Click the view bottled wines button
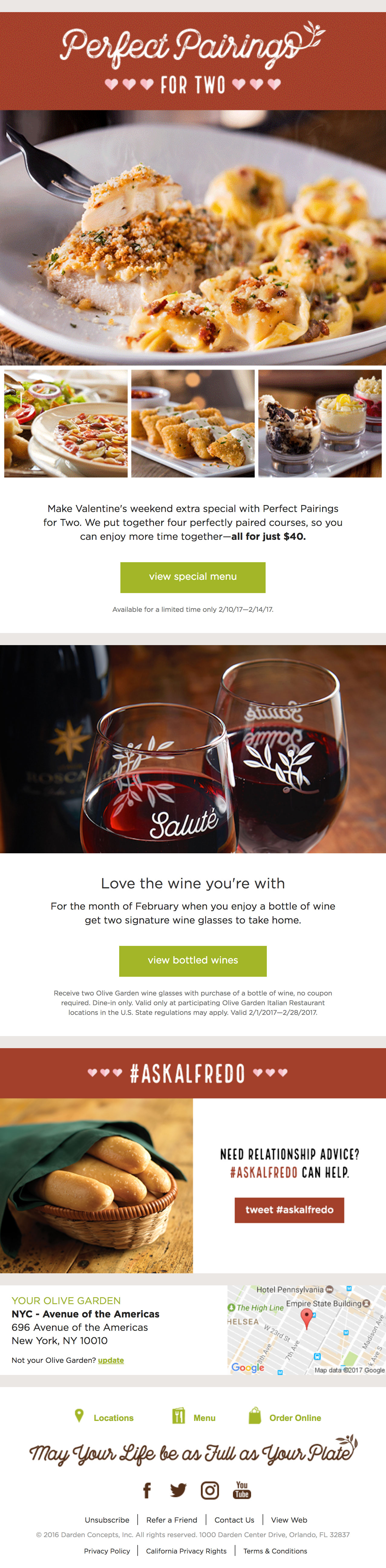The width and height of the screenshot is (386, 1568). [x=193, y=960]
